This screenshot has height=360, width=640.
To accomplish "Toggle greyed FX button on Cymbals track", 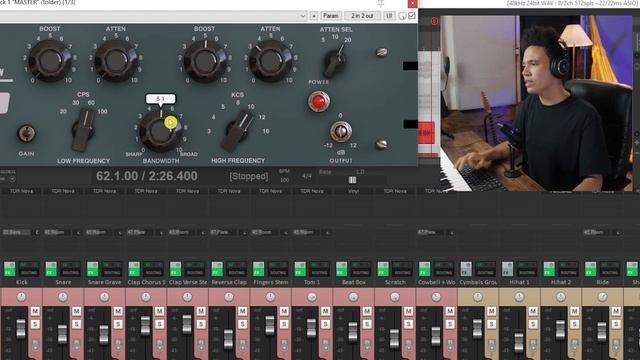I will (466, 269).
